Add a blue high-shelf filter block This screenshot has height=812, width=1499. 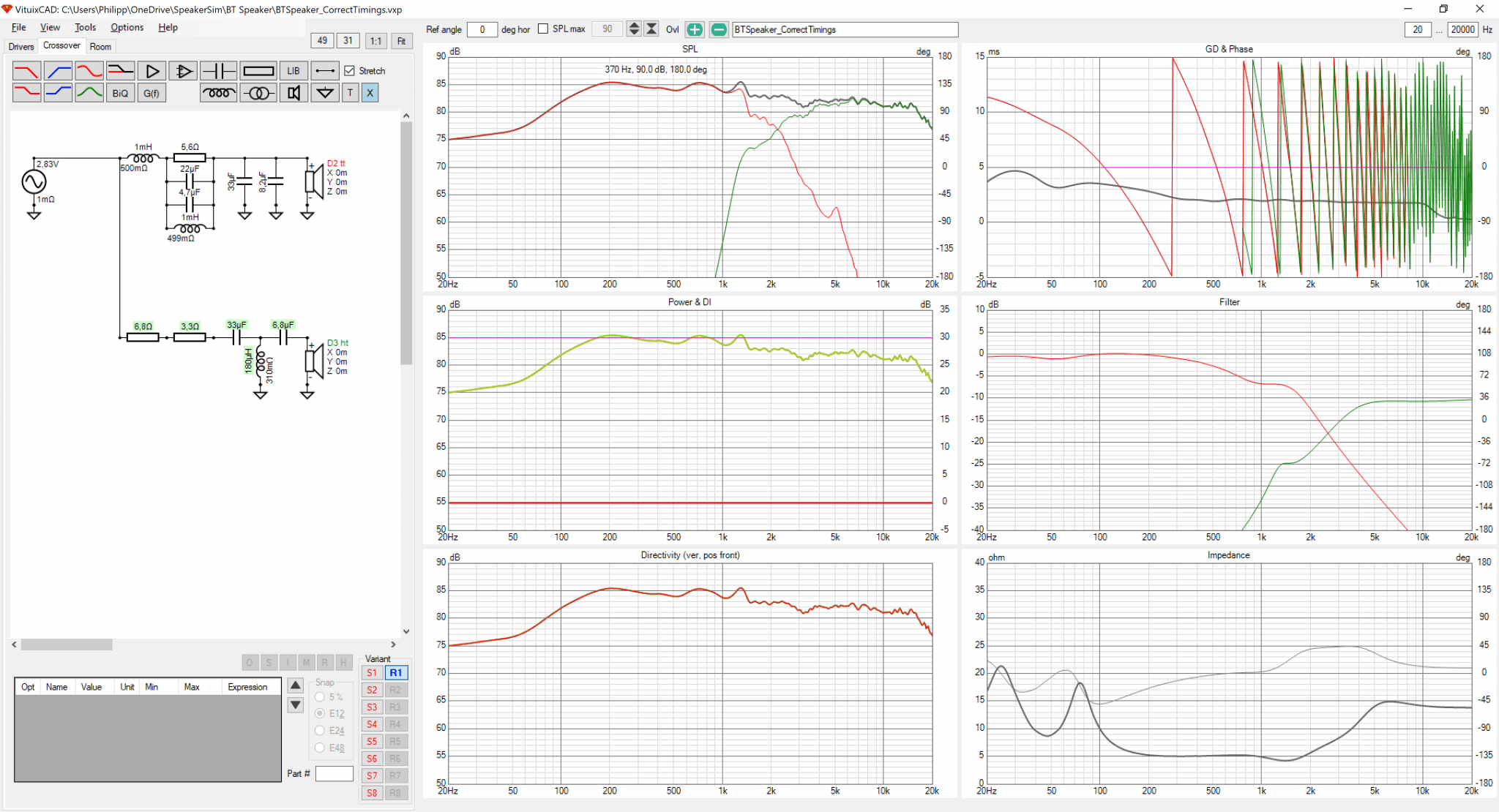58,93
